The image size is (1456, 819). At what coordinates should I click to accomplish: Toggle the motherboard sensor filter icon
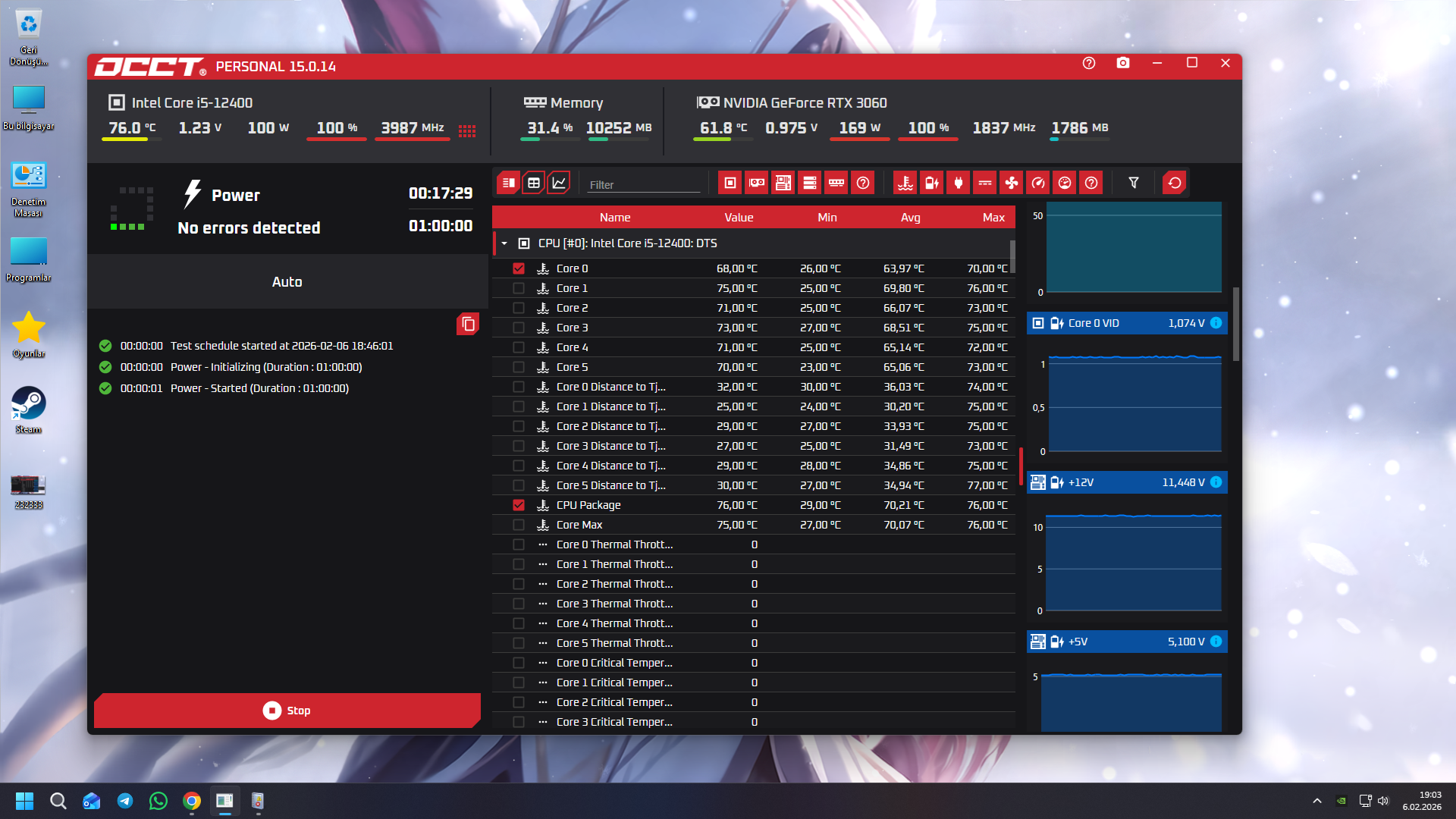point(783,183)
